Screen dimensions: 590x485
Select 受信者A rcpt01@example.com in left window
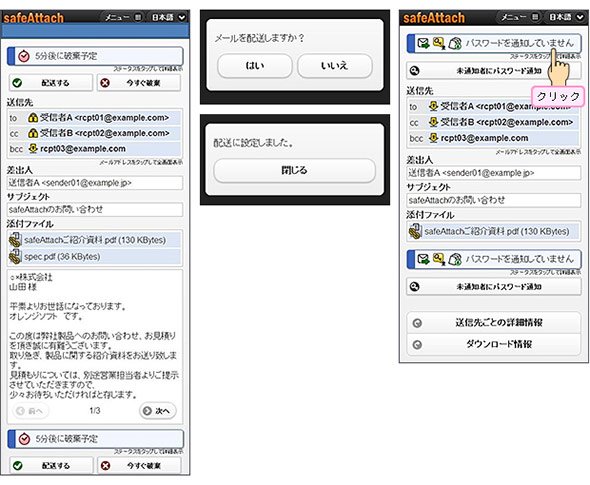tap(94, 118)
